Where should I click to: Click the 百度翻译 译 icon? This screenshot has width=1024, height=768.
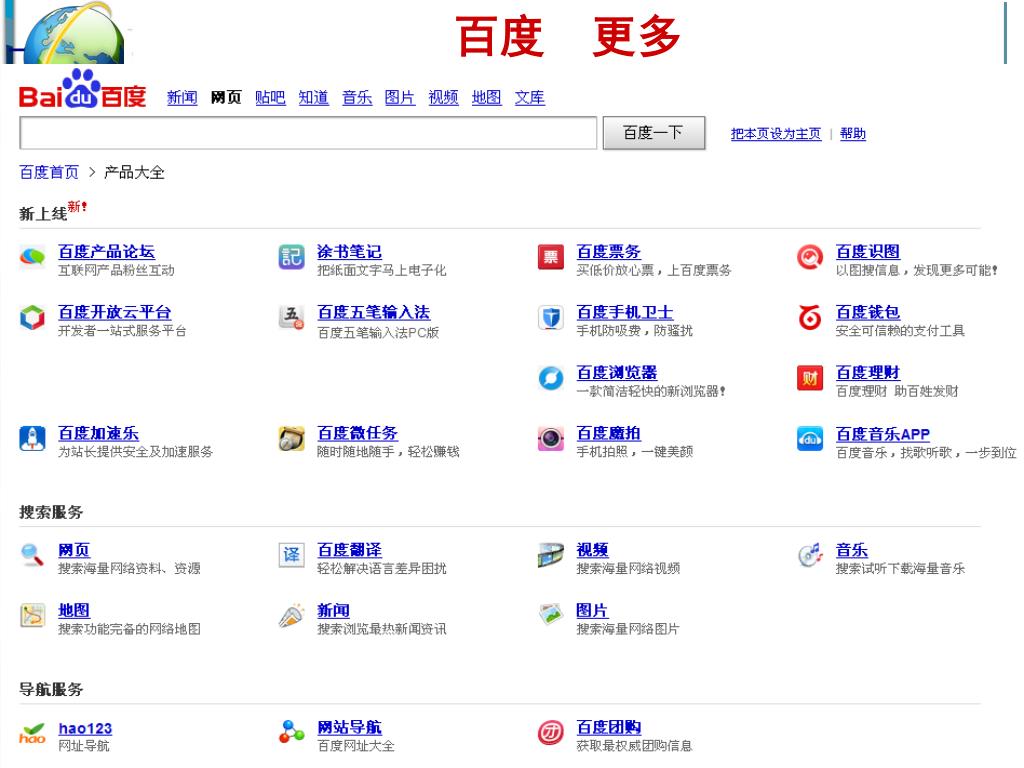click(x=291, y=555)
